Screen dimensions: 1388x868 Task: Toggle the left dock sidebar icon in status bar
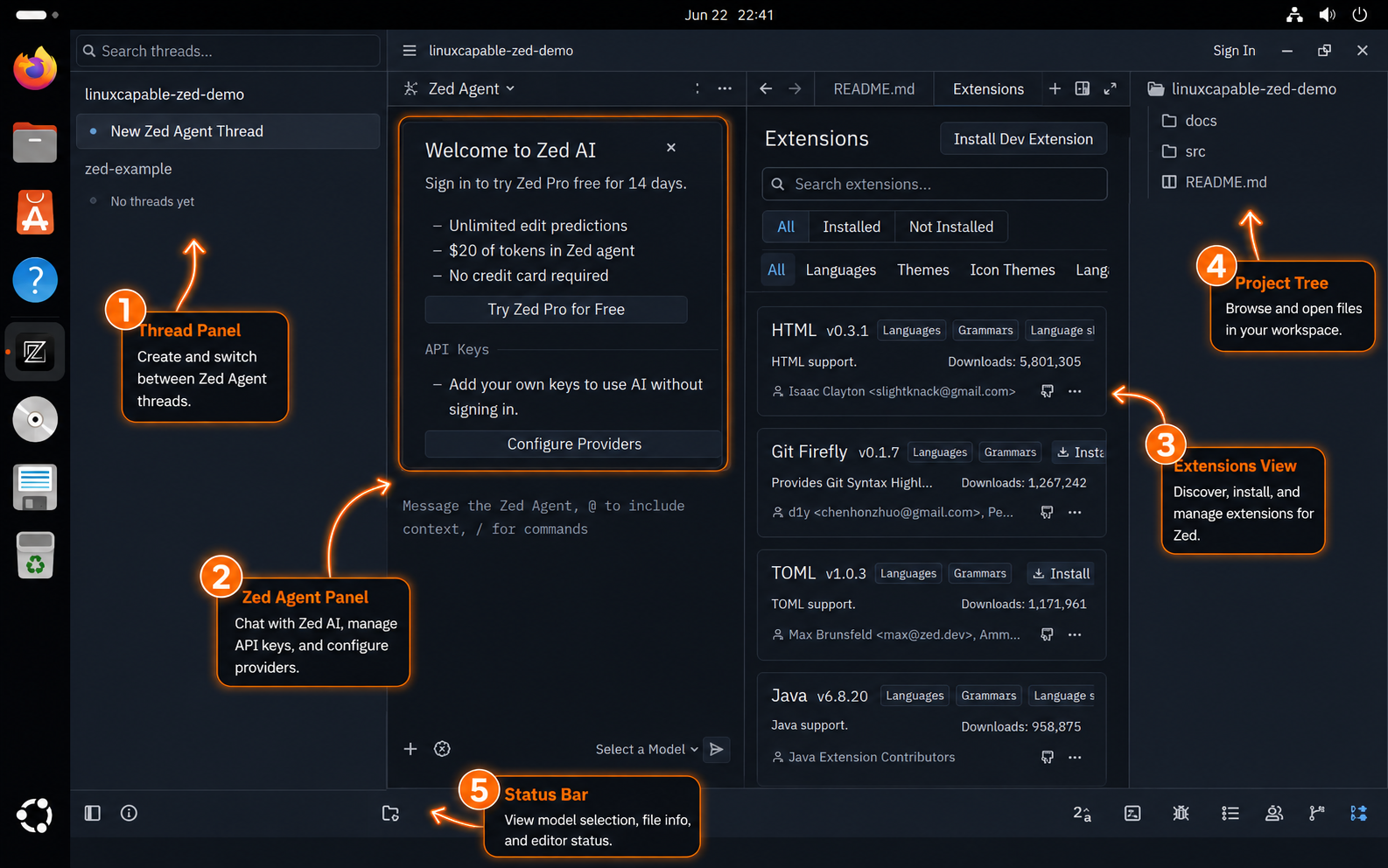93,813
